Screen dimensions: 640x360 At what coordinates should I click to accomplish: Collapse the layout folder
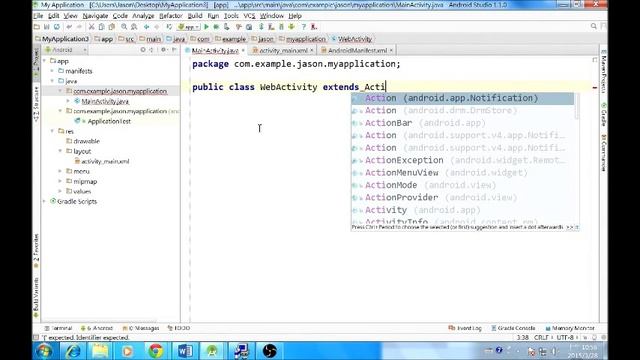coord(60,151)
